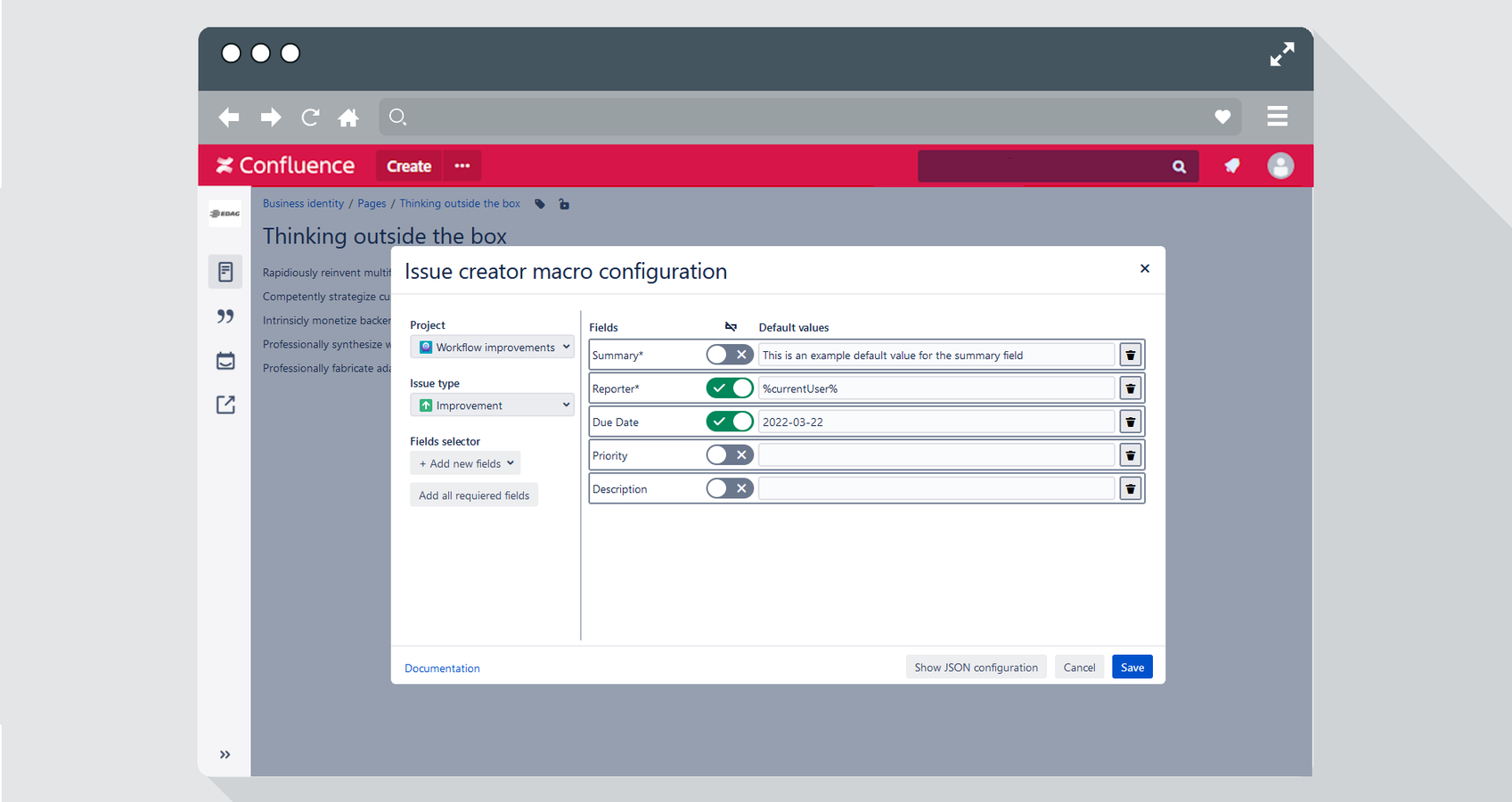Screen dimensions: 1512x802
Task: Click Show JSON configuration button
Action: [976, 667]
